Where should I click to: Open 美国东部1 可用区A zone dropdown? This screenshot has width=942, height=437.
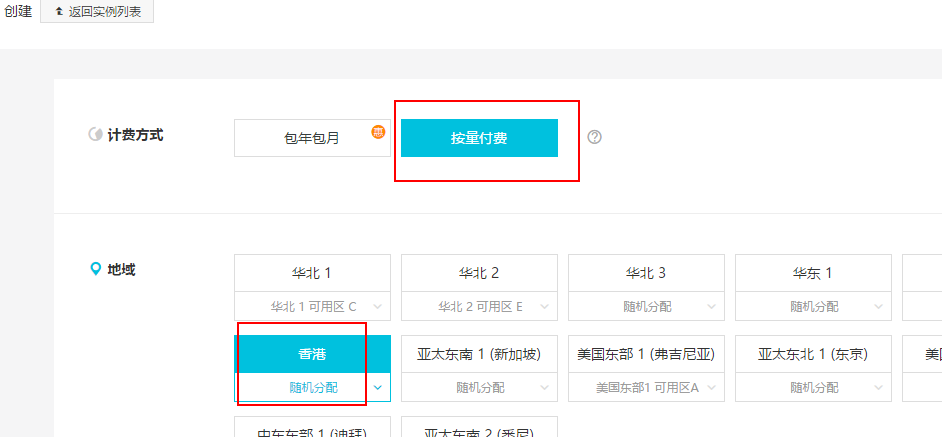[646, 387]
